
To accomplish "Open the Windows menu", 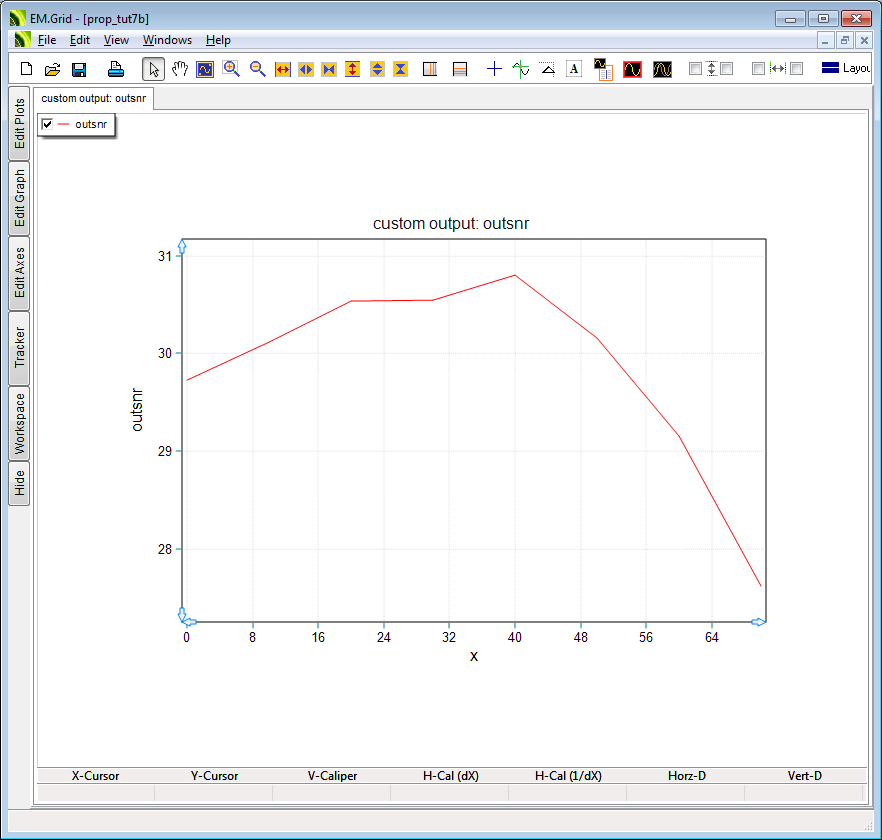I will click(x=167, y=40).
